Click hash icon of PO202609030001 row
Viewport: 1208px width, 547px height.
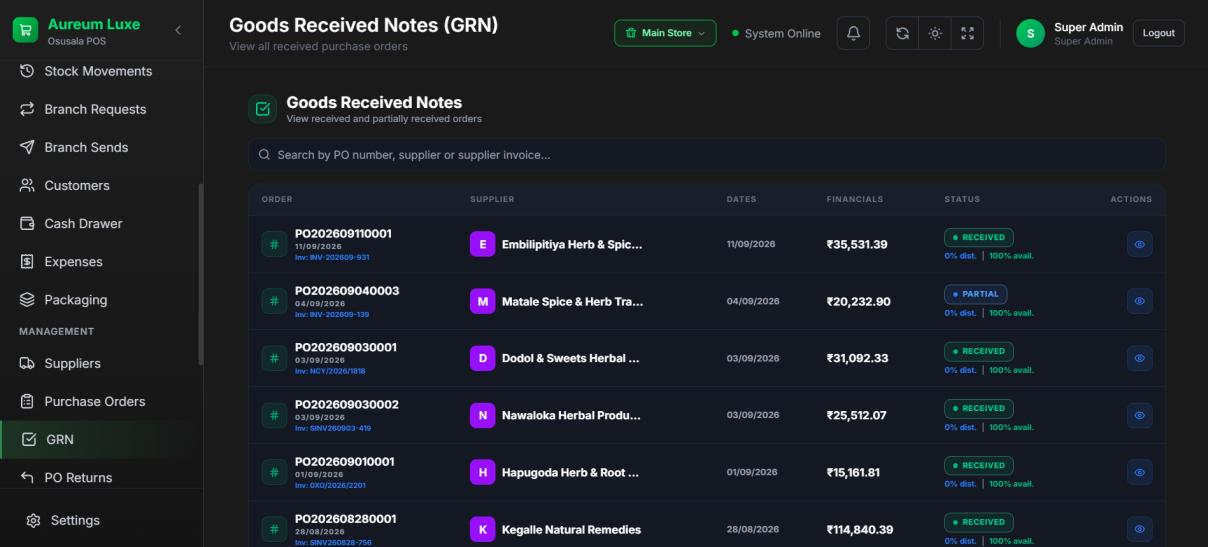point(274,358)
